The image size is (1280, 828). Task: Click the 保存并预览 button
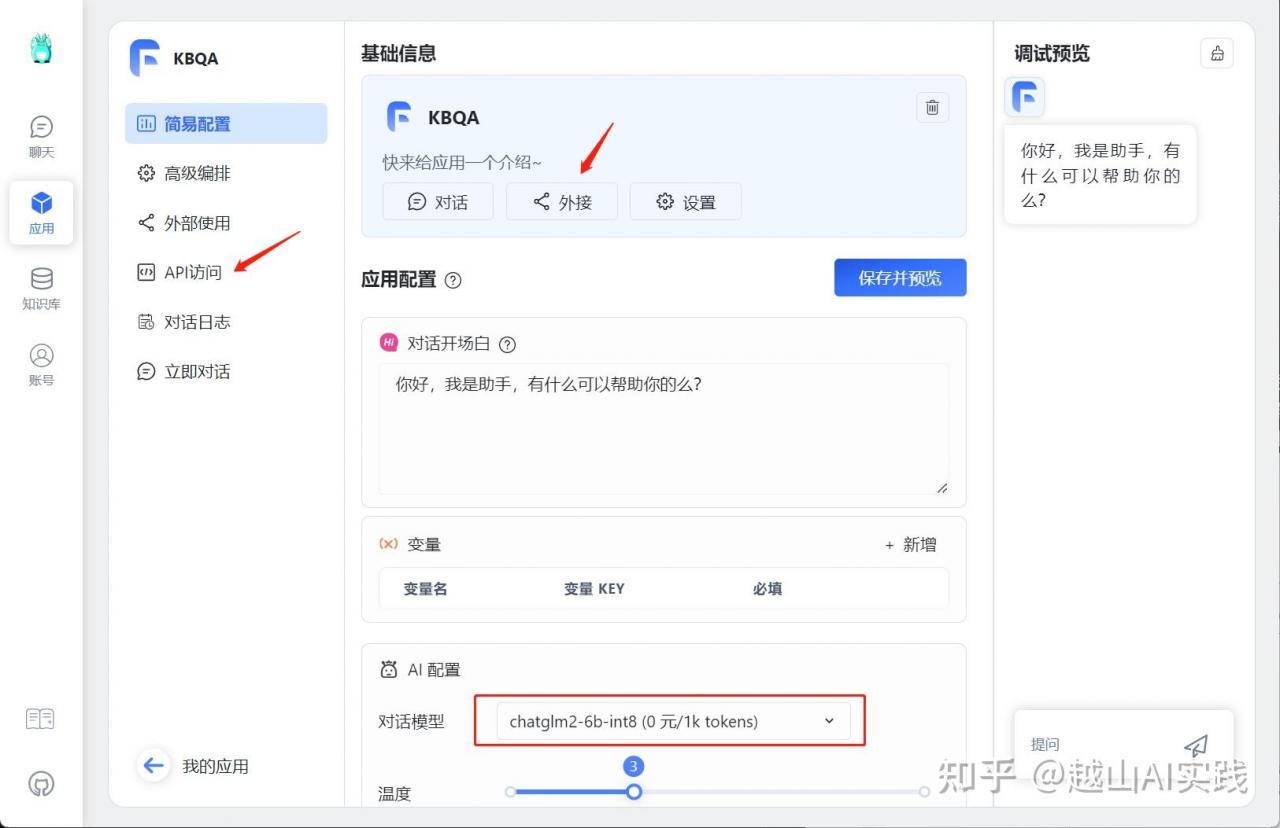coord(900,278)
